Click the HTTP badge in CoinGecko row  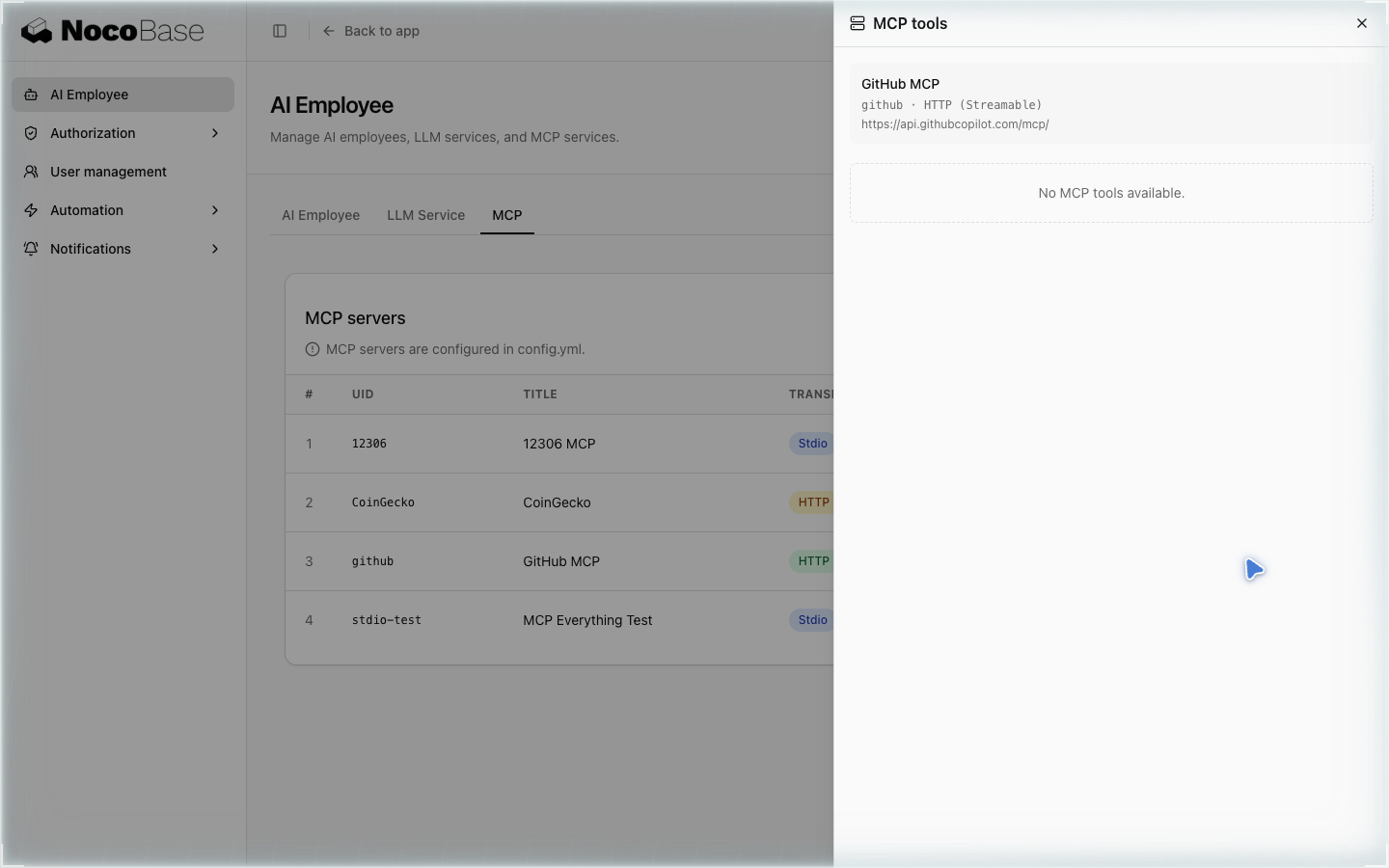pyautogui.click(x=812, y=502)
